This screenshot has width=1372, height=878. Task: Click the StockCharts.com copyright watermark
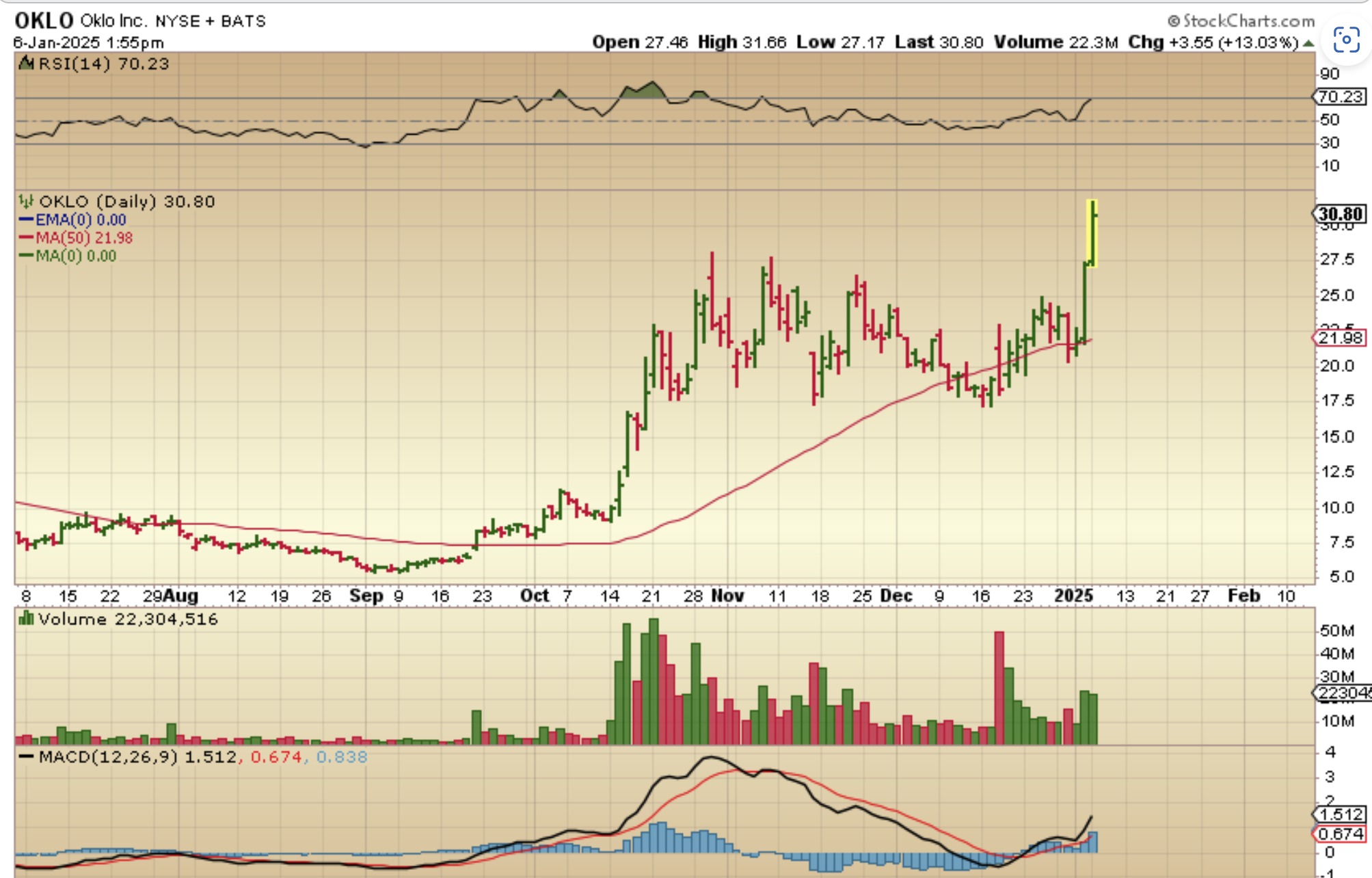(x=1241, y=21)
